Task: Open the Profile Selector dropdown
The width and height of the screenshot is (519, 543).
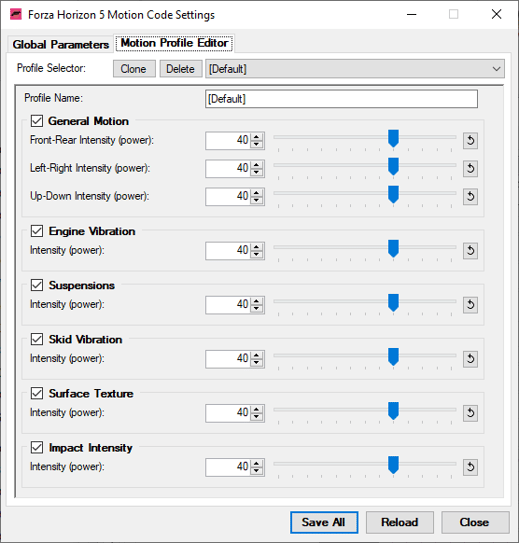Action: [x=355, y=69]
